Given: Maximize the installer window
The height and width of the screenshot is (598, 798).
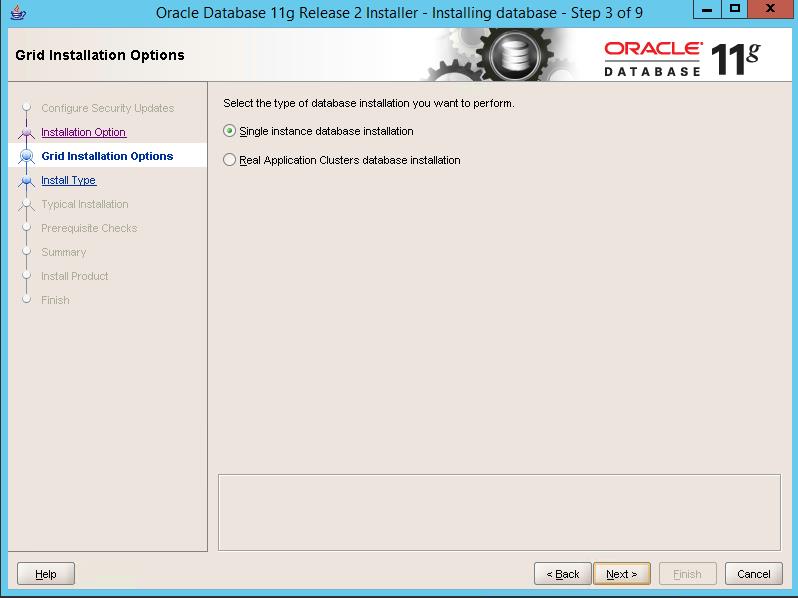Looking at the screenshot, I should click(x=734, y=9).
